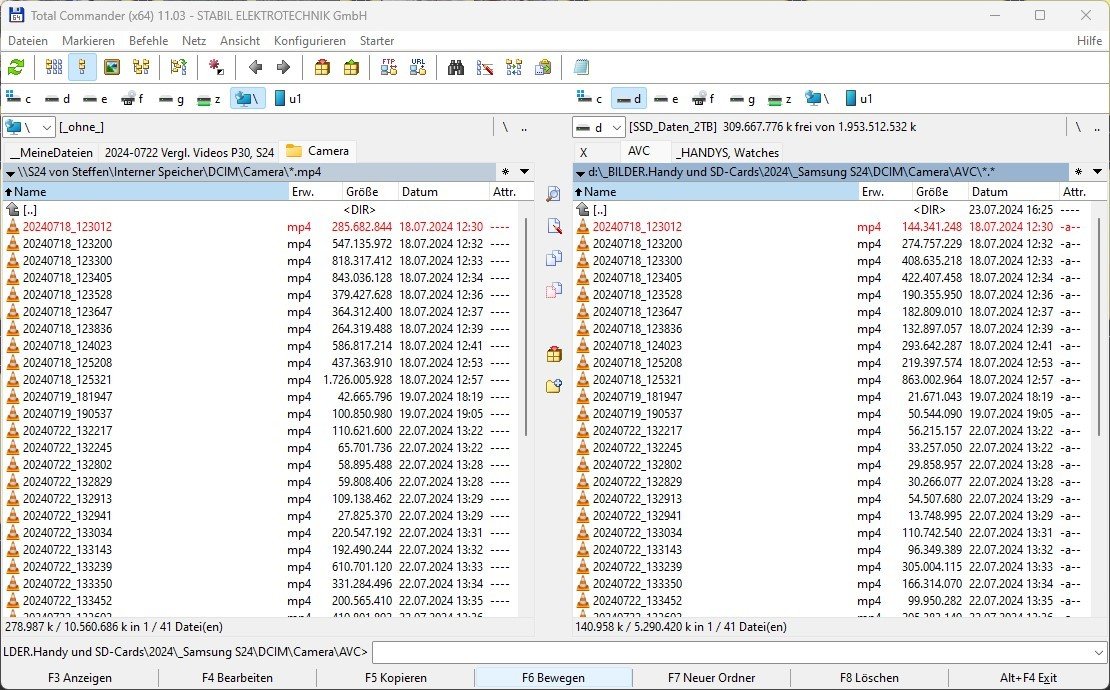Click the green refresh arrows toolbar icon
This screenshot has height=690, width=1110.
16,68
